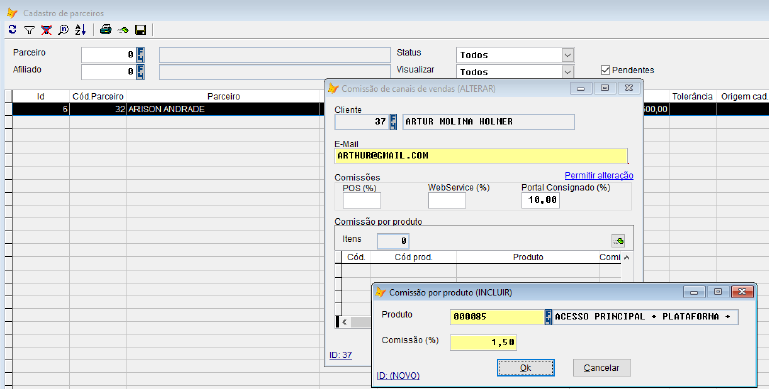Confirm with the Ok button
This screenshot has height=389, width=769.
click(526, 367)
